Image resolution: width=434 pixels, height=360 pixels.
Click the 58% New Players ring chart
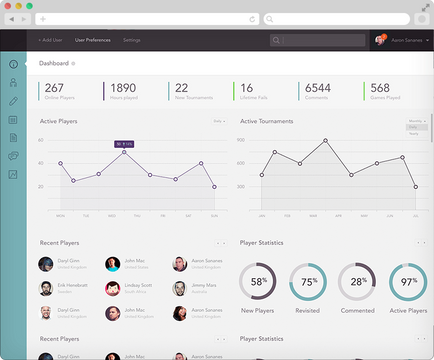[258, 281]
